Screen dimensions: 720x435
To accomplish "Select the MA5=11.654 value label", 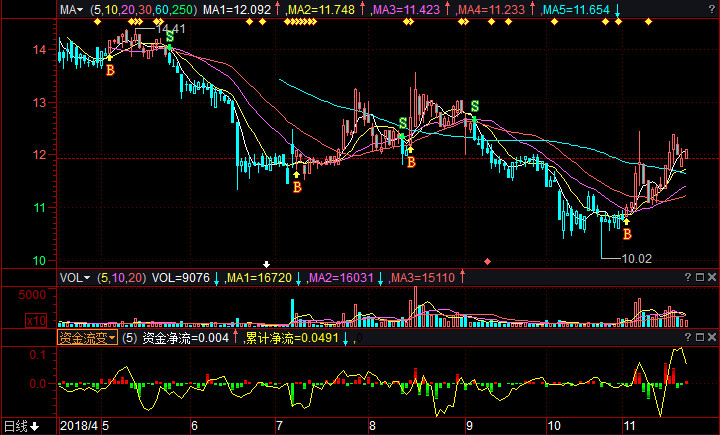I will [x=576, y=9].
